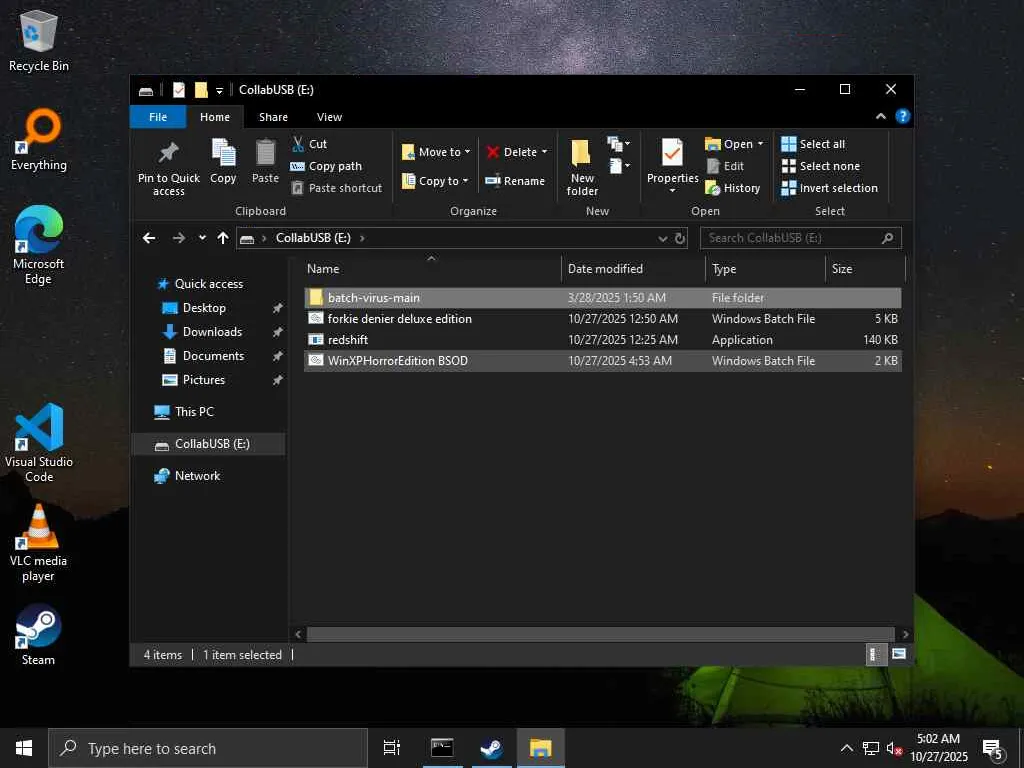Image resolution: width=1024 pixels, height=768 pixels.
Task: Delete the selected item using the red X
Action: 493,152
